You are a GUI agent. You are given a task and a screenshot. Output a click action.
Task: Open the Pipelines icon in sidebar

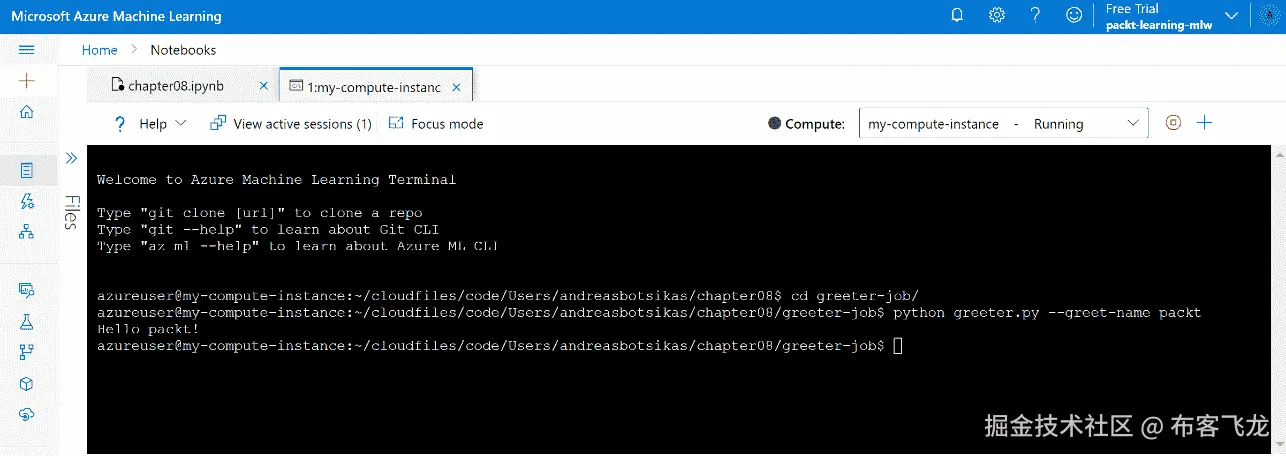click(27, 352)
